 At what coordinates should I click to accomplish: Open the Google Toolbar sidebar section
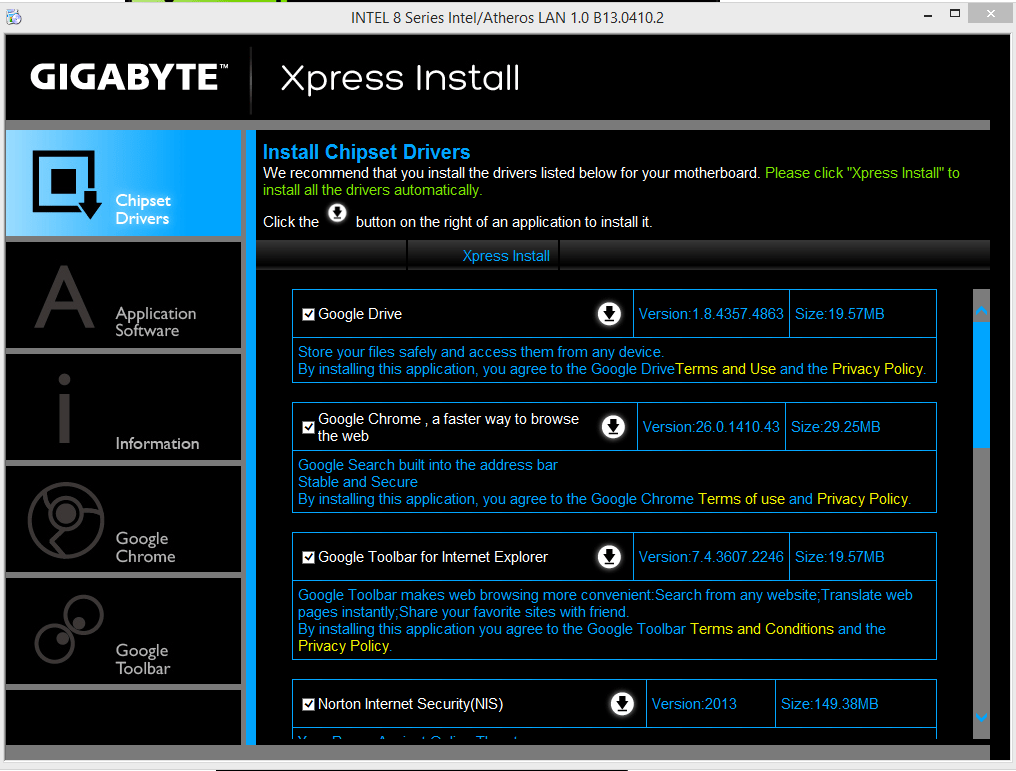tap(123, 631)
